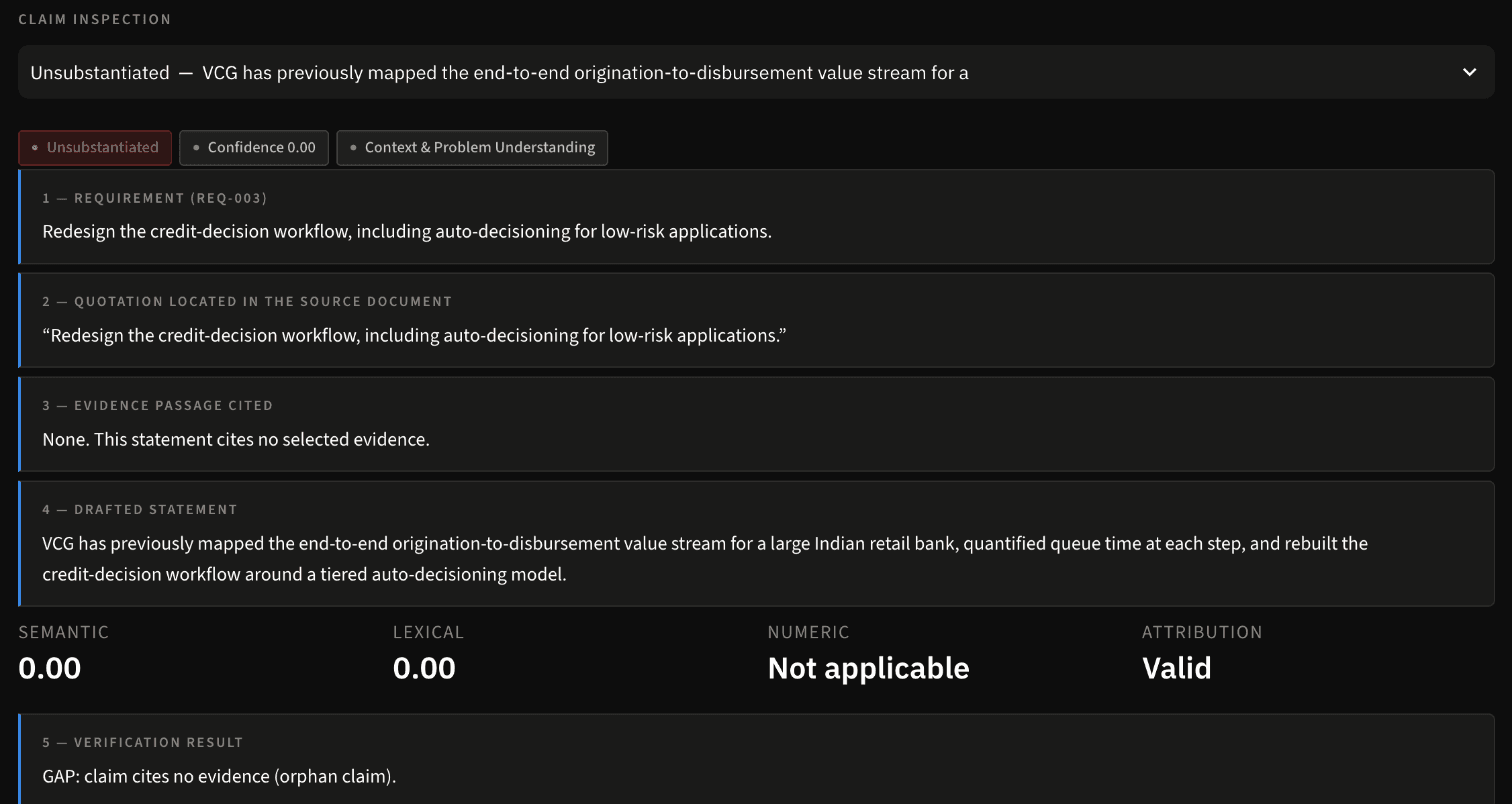1512x804 pixels.
Task: Click the Semantic score 0.00 value
Action: [50, 668]
